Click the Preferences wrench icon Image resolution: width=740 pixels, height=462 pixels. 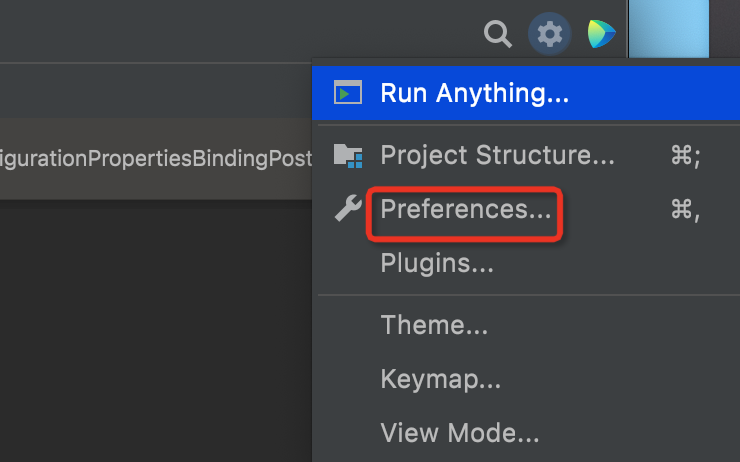[x=348, y=208]
